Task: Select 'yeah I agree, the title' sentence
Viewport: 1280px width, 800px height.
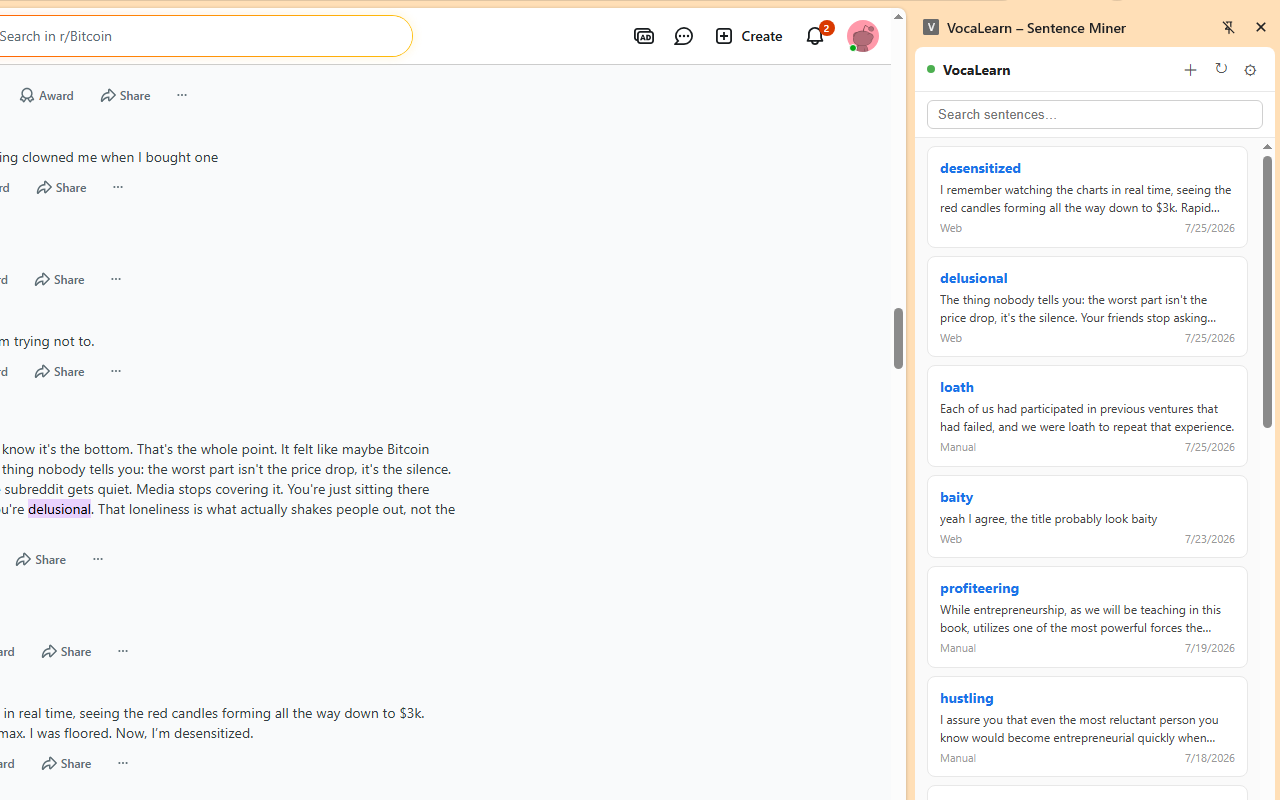Action: [x=1048, y=518]
